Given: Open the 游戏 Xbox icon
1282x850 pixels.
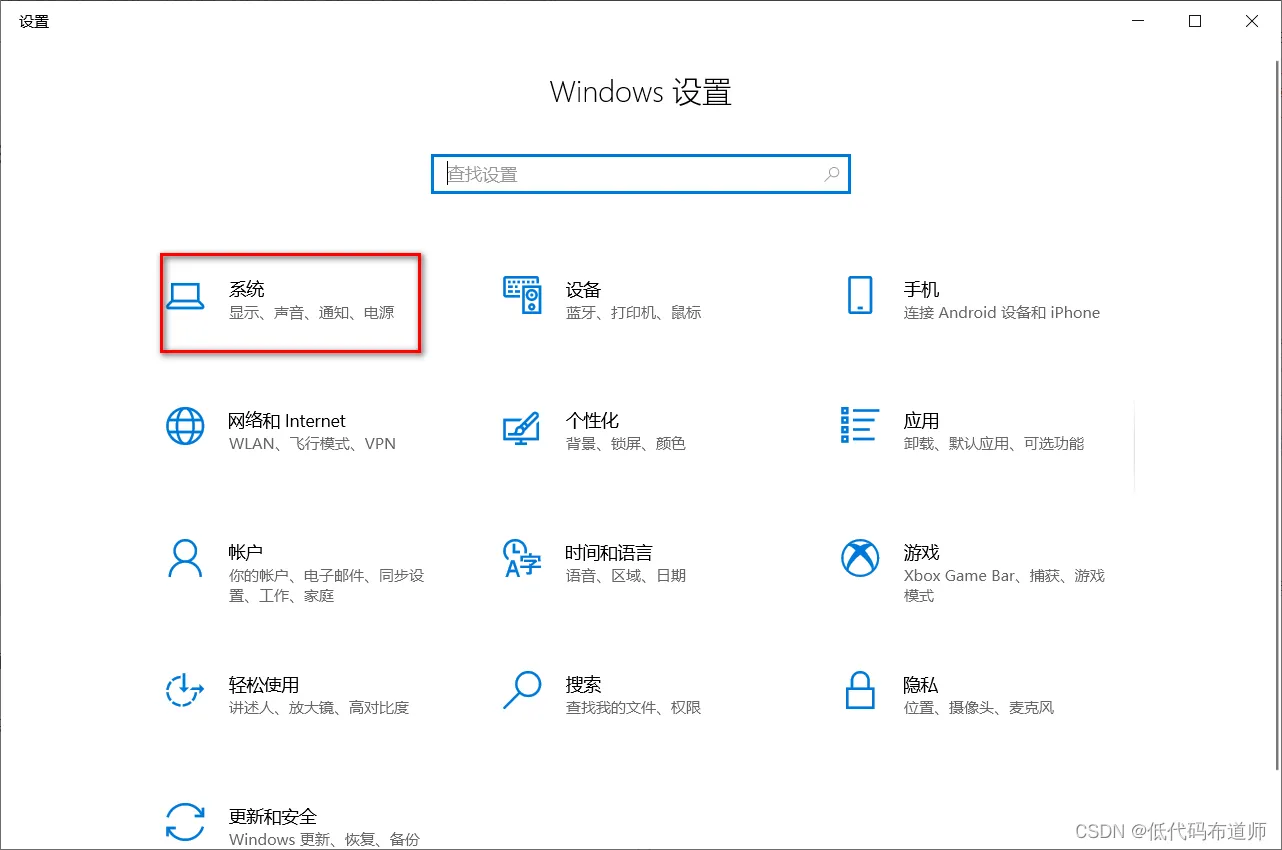Looking at the screenshot, I should [x=860, y=558].
